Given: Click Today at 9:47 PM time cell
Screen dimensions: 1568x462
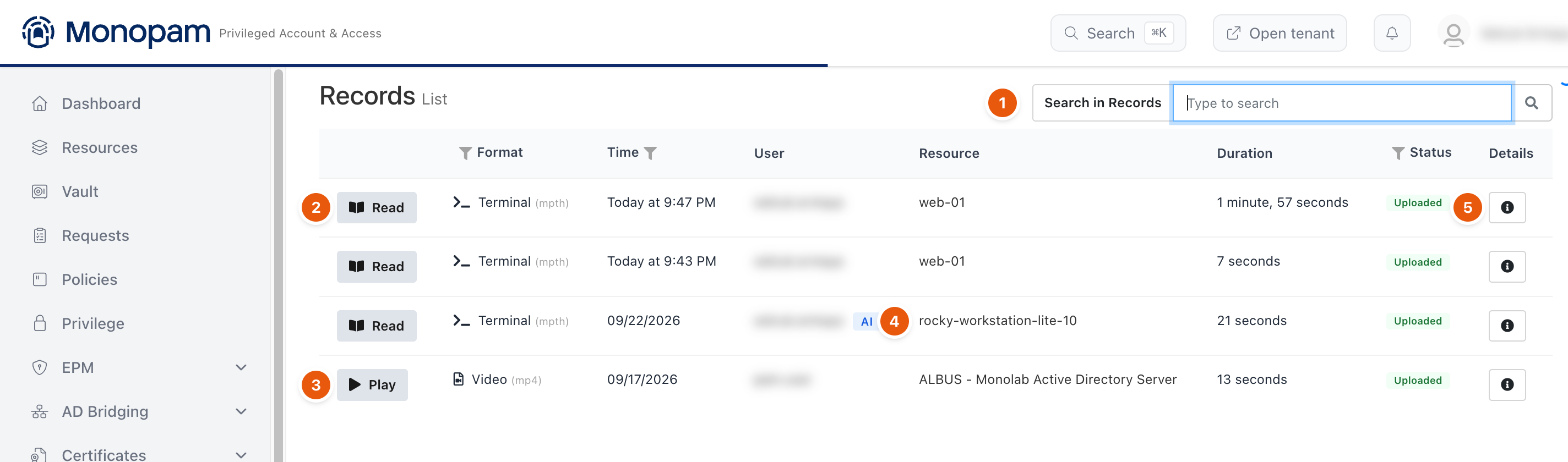Looking at the screenshot, I should (661, 203).
